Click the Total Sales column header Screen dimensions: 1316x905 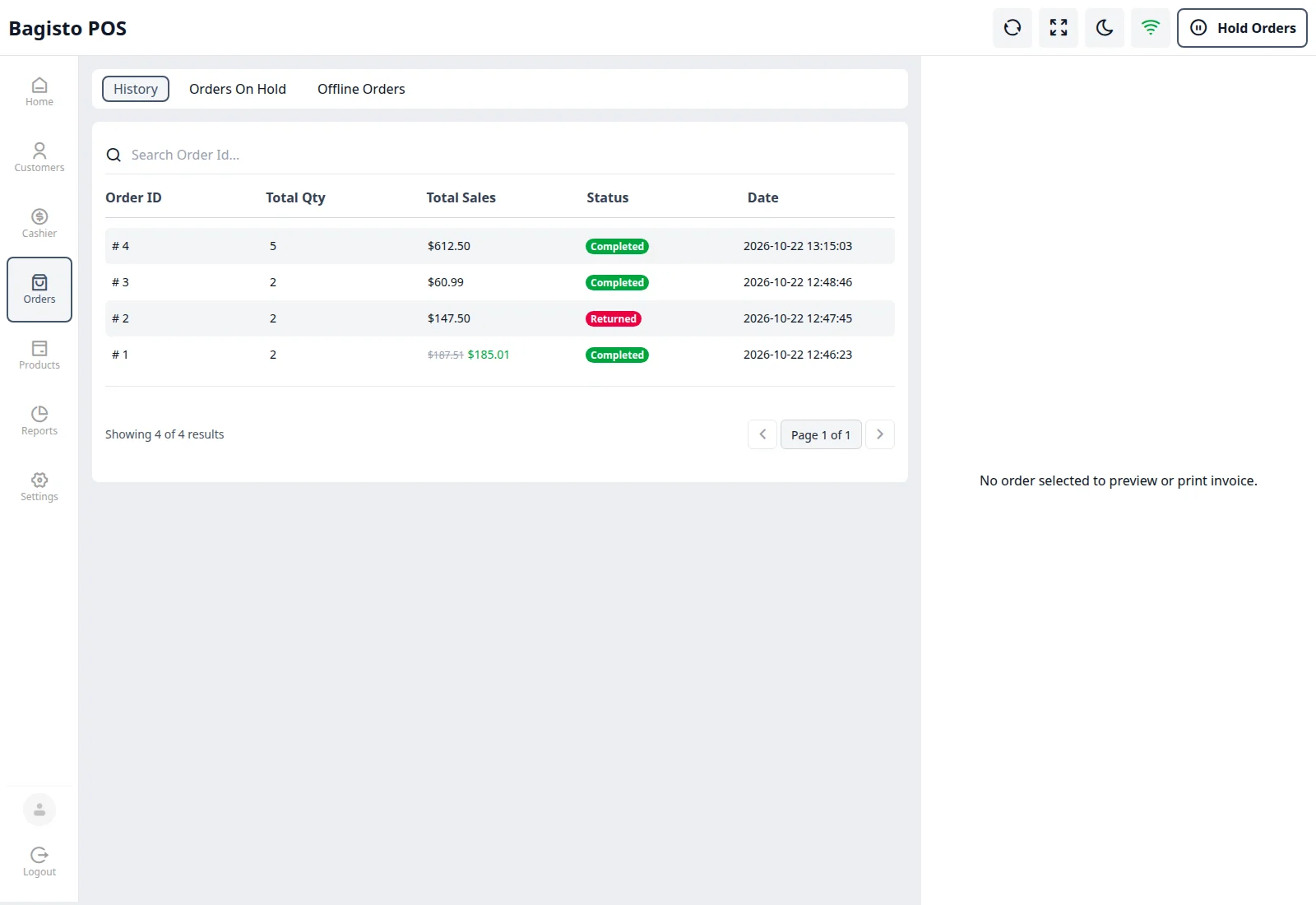pos(461,197)
